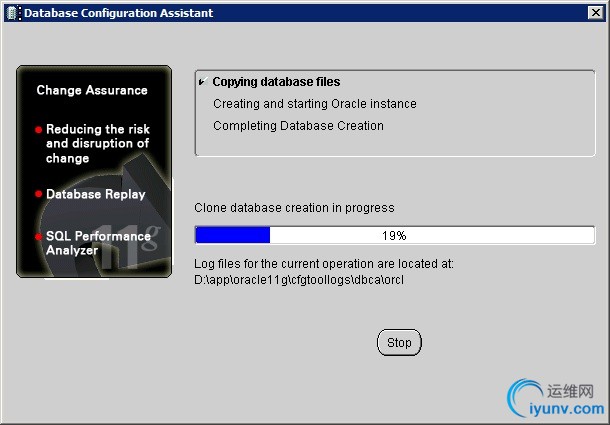Select 'Creating and starting Oracle instance' step
Viewport: 610px width, 425px height.
[x=315, y=104]
